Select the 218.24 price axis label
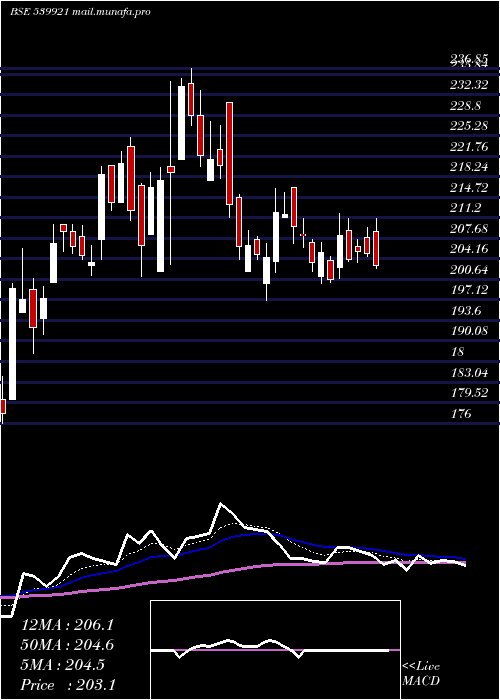500x700 pixels. pos(469,167)
